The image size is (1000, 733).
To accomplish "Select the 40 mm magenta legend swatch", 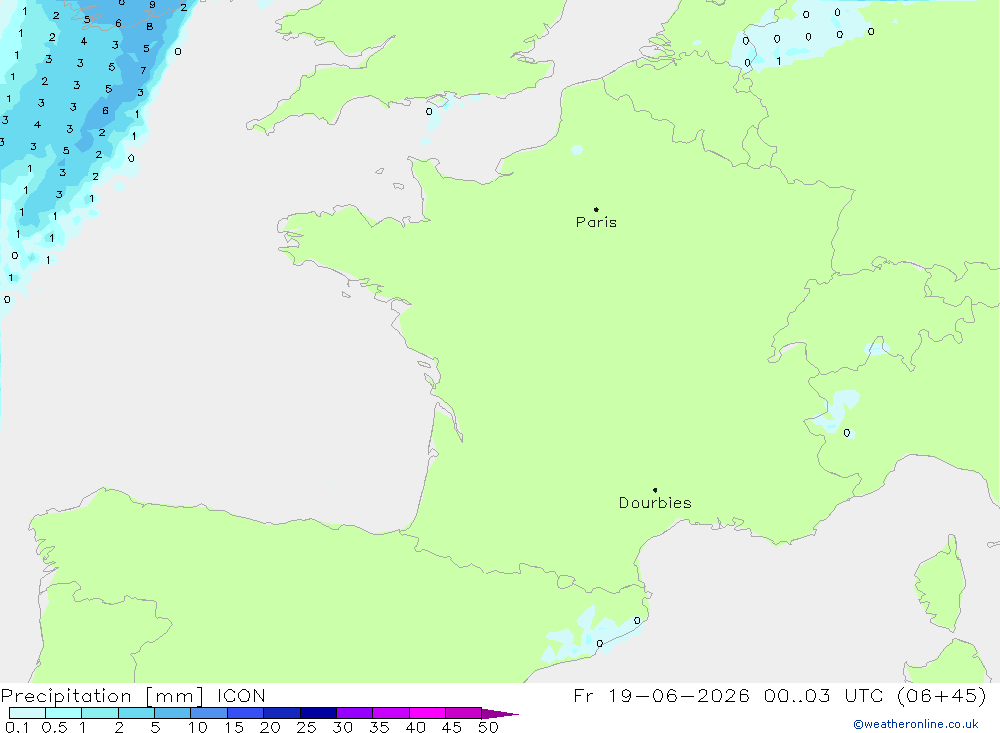I will pyautogui.click(x=427, y=713).
